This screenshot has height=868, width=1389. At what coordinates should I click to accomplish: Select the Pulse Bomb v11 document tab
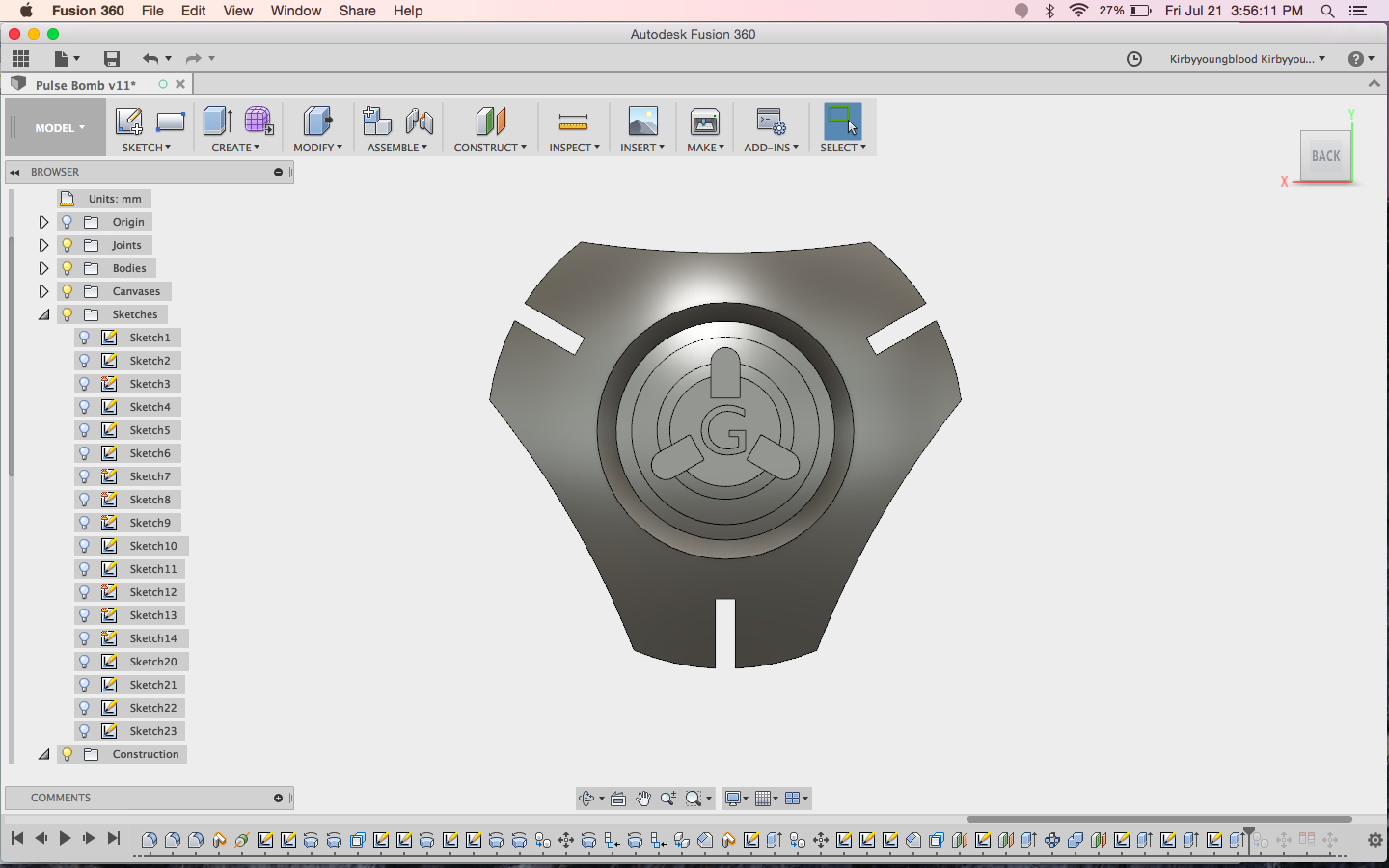[x=96, y=84]
